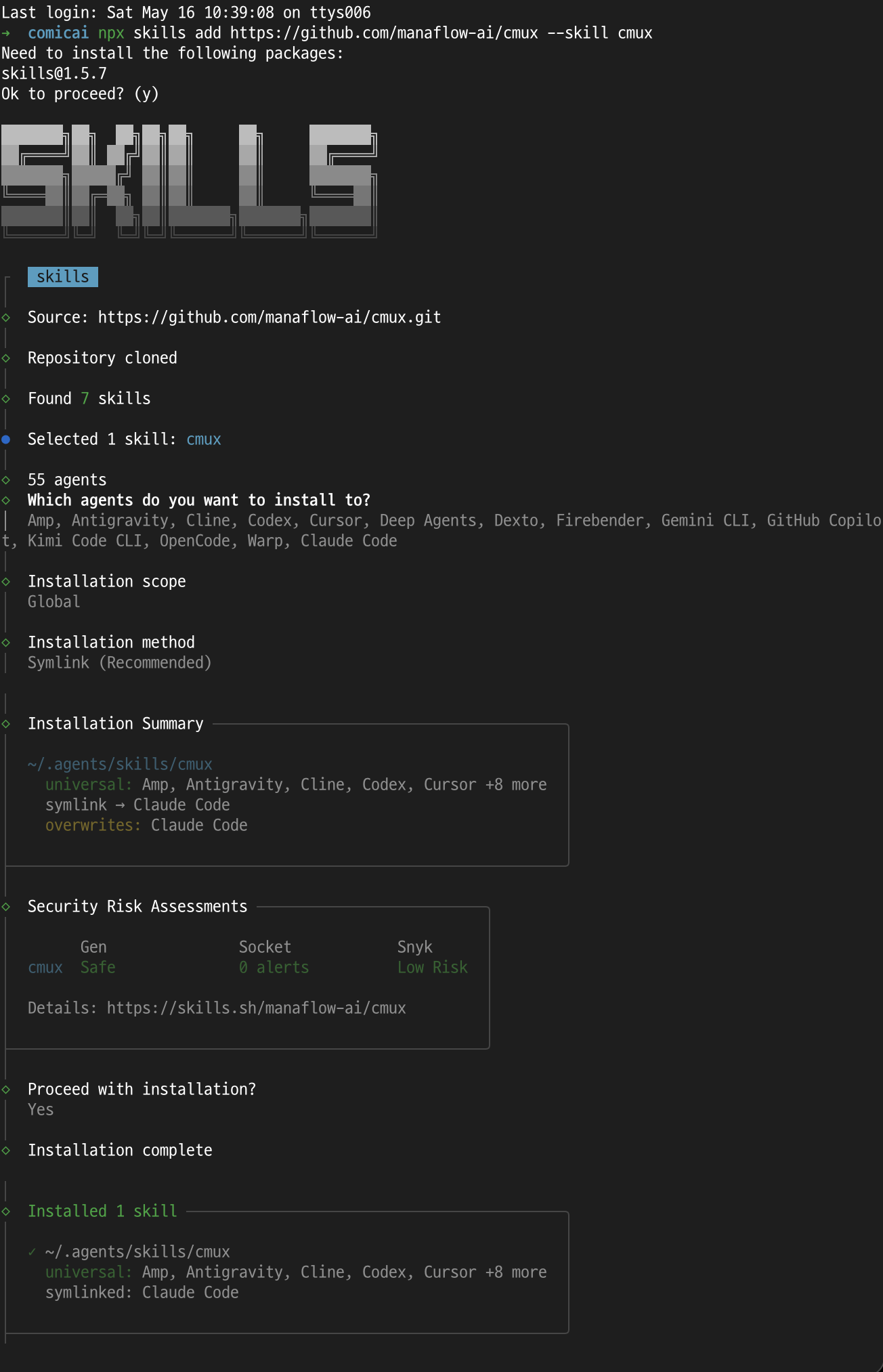Click the green prompt arrow before comicai
Screen dimensions: 883x1372
coord(6,33)
